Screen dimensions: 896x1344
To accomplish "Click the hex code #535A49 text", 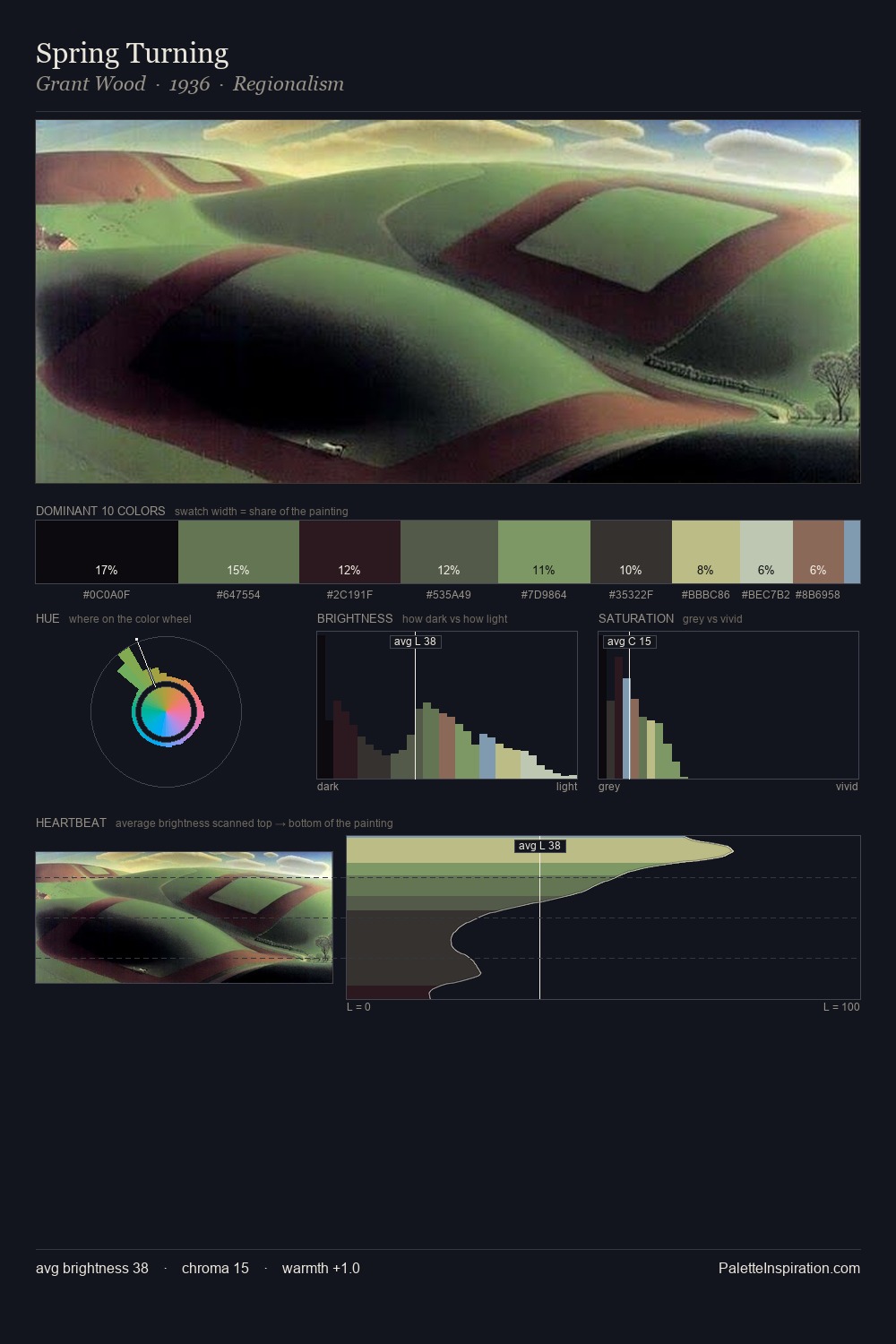I will click(x=449, y=594).
